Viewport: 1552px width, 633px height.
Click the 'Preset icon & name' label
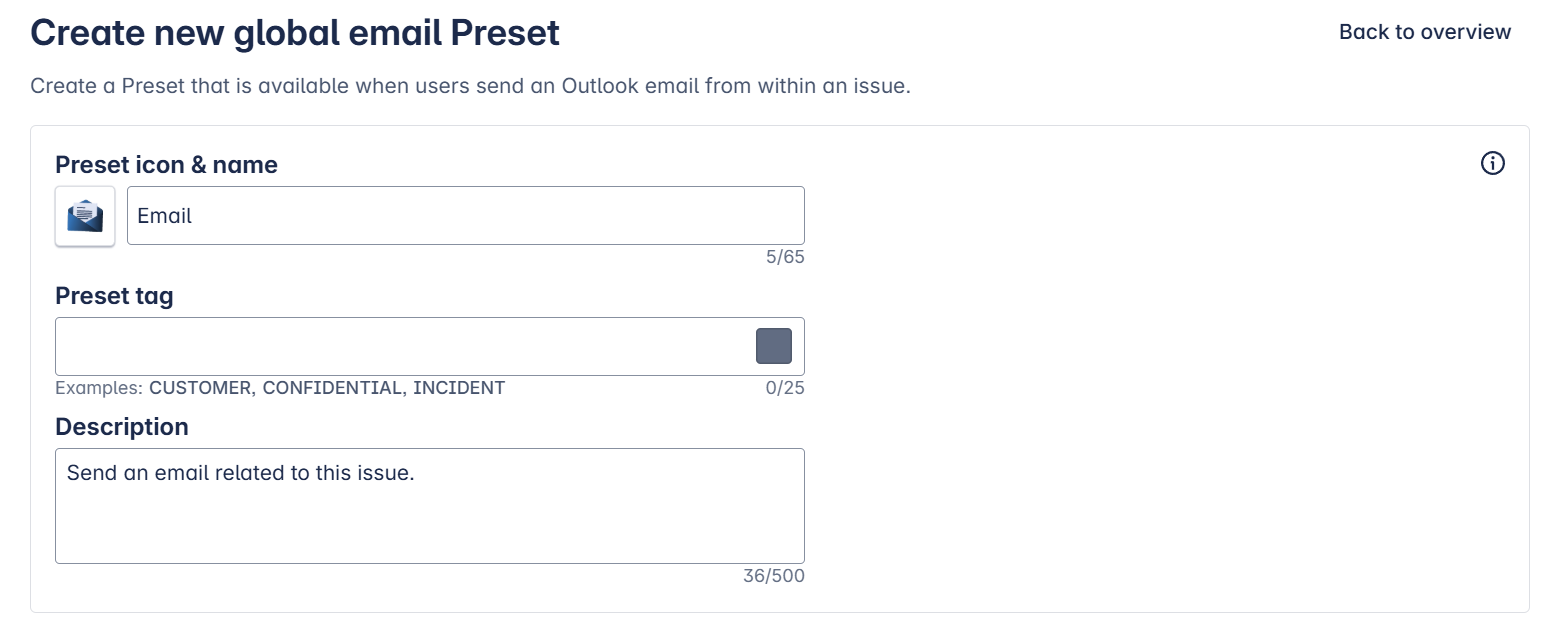pos(166,165)
